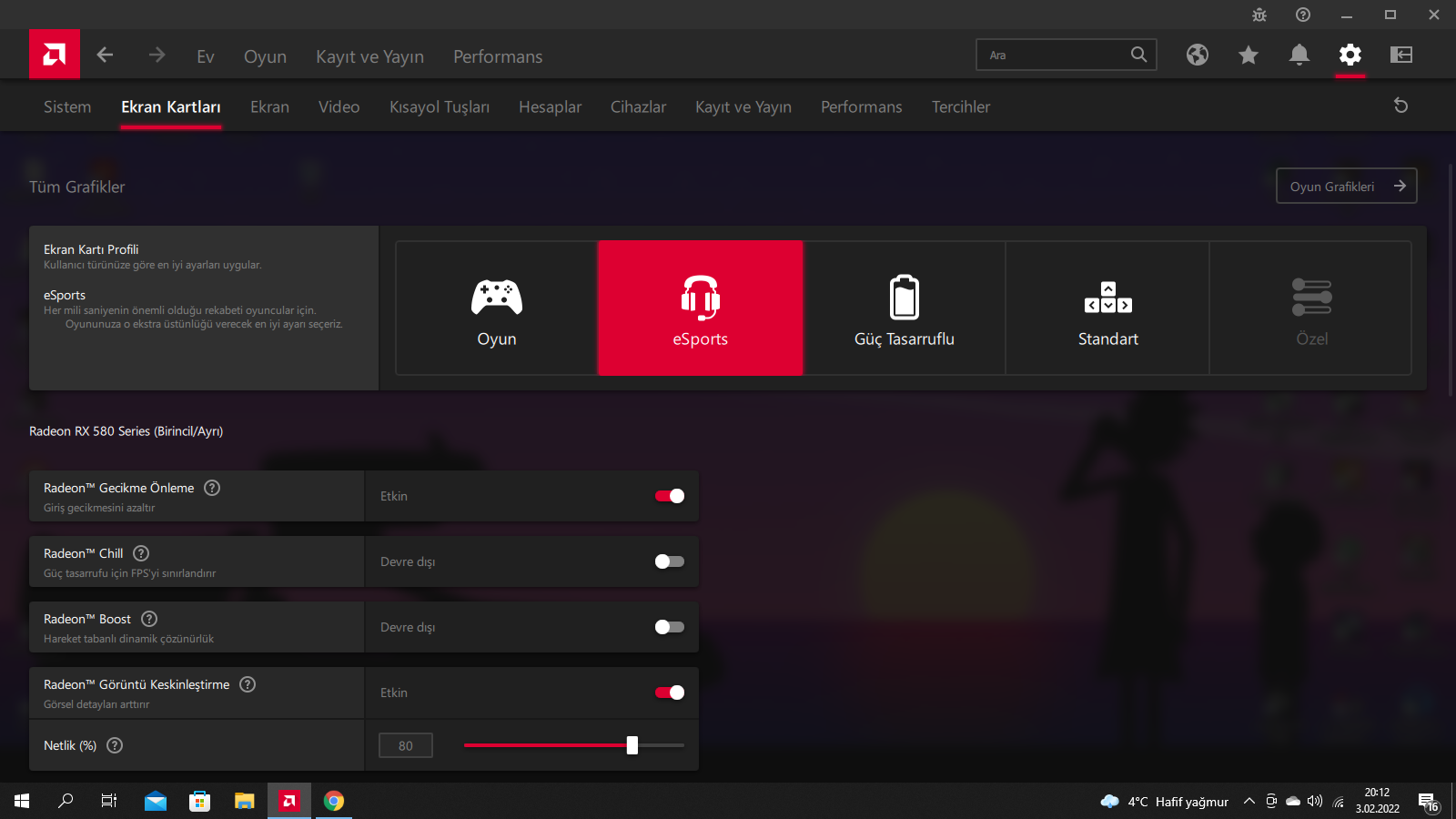Click the AMD Software taskbar icon
This screenshot has height=819, width=1456.
click(x=289, y=801)
